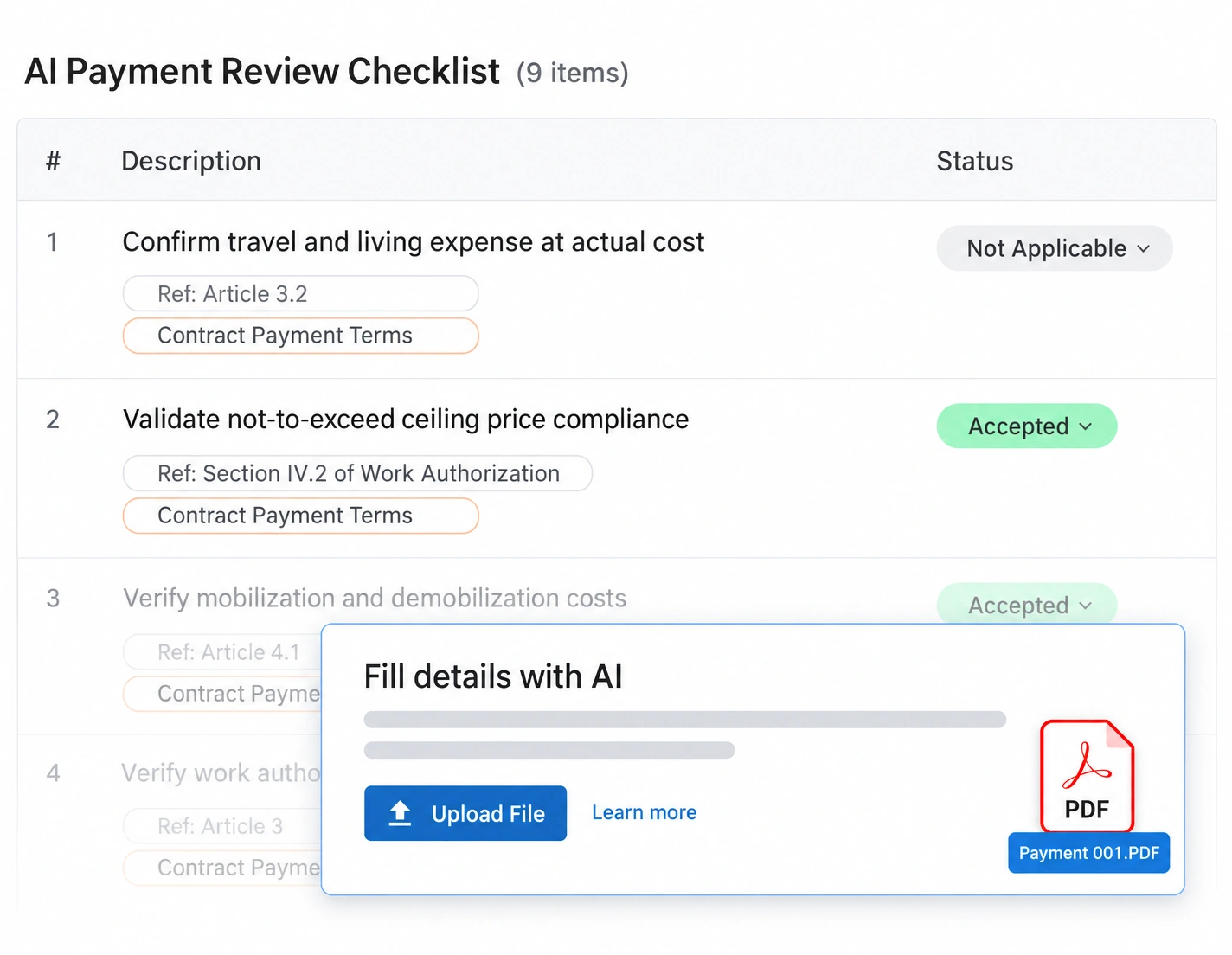Click the Description column header
This screenshot has width=1232, height=955.
[191, 161]
